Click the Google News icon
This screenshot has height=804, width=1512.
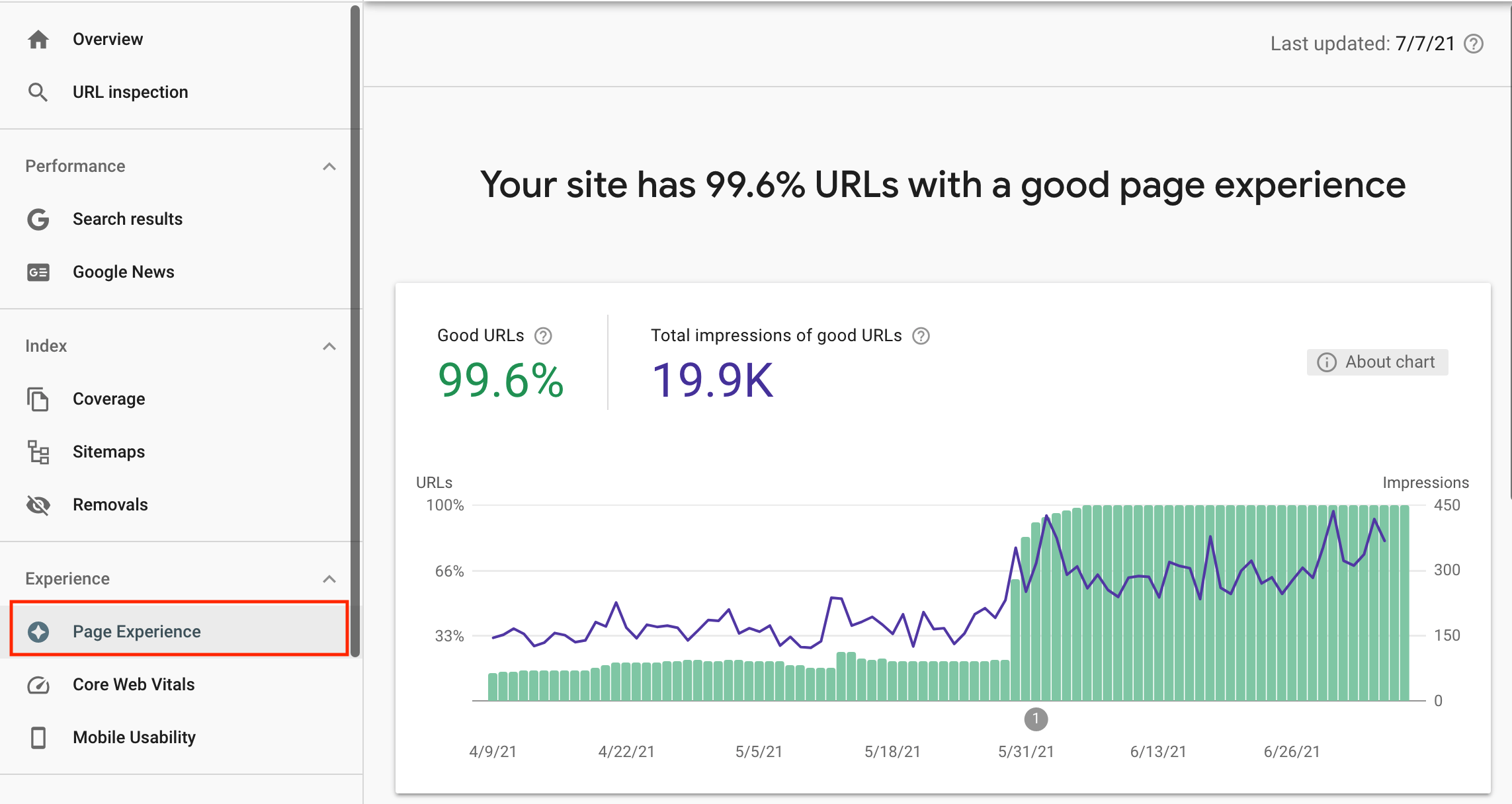(x=38, y=272)
